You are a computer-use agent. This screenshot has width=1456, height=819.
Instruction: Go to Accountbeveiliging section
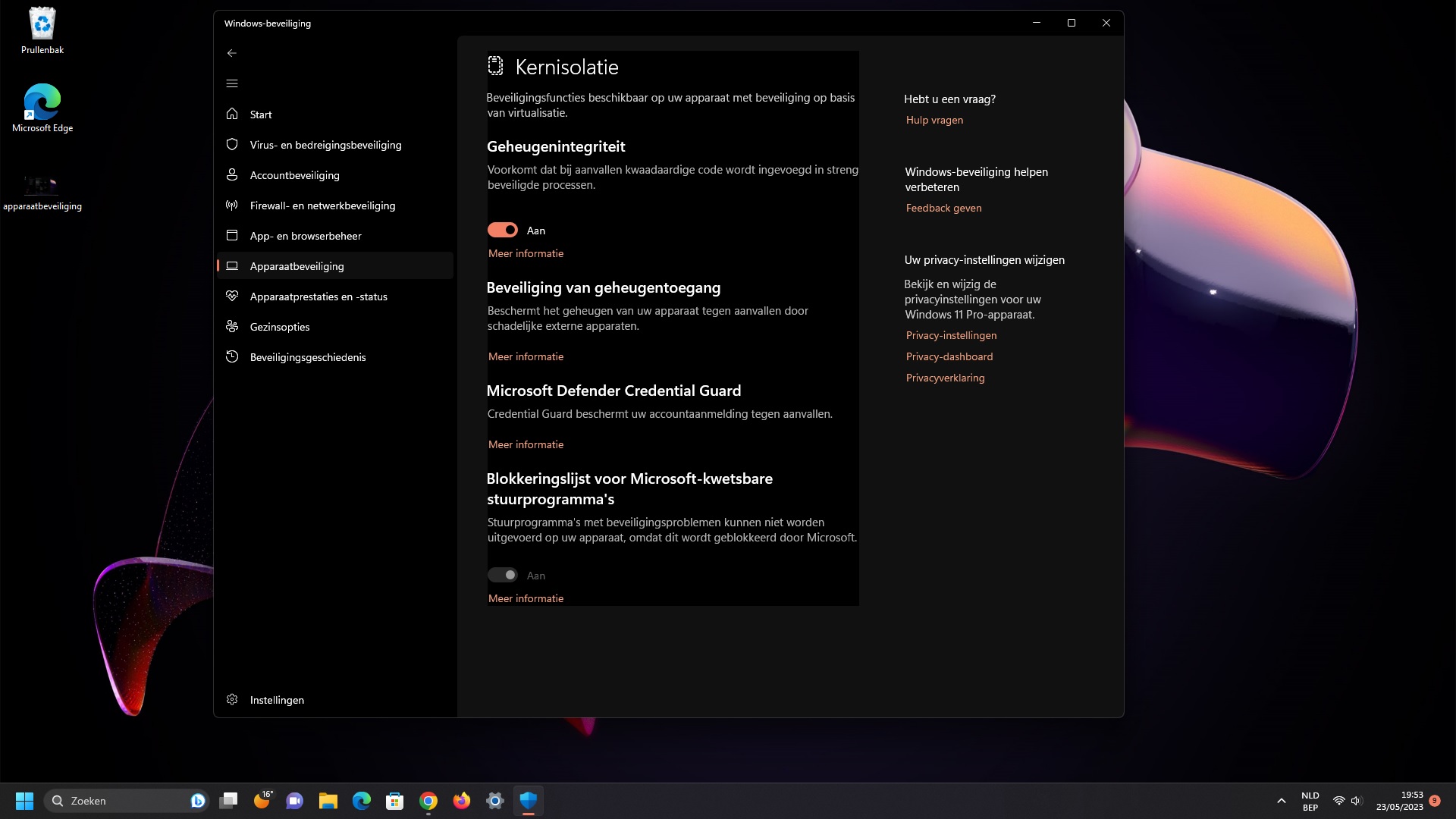334,175
